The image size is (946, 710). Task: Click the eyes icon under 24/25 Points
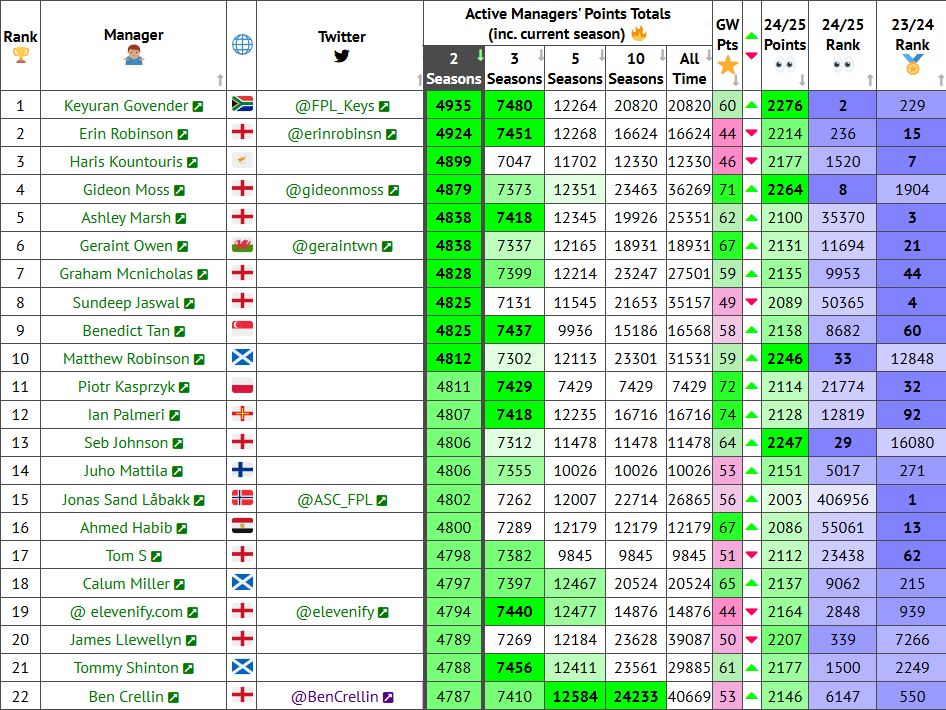pyautogui.click(x=784, y=65)
